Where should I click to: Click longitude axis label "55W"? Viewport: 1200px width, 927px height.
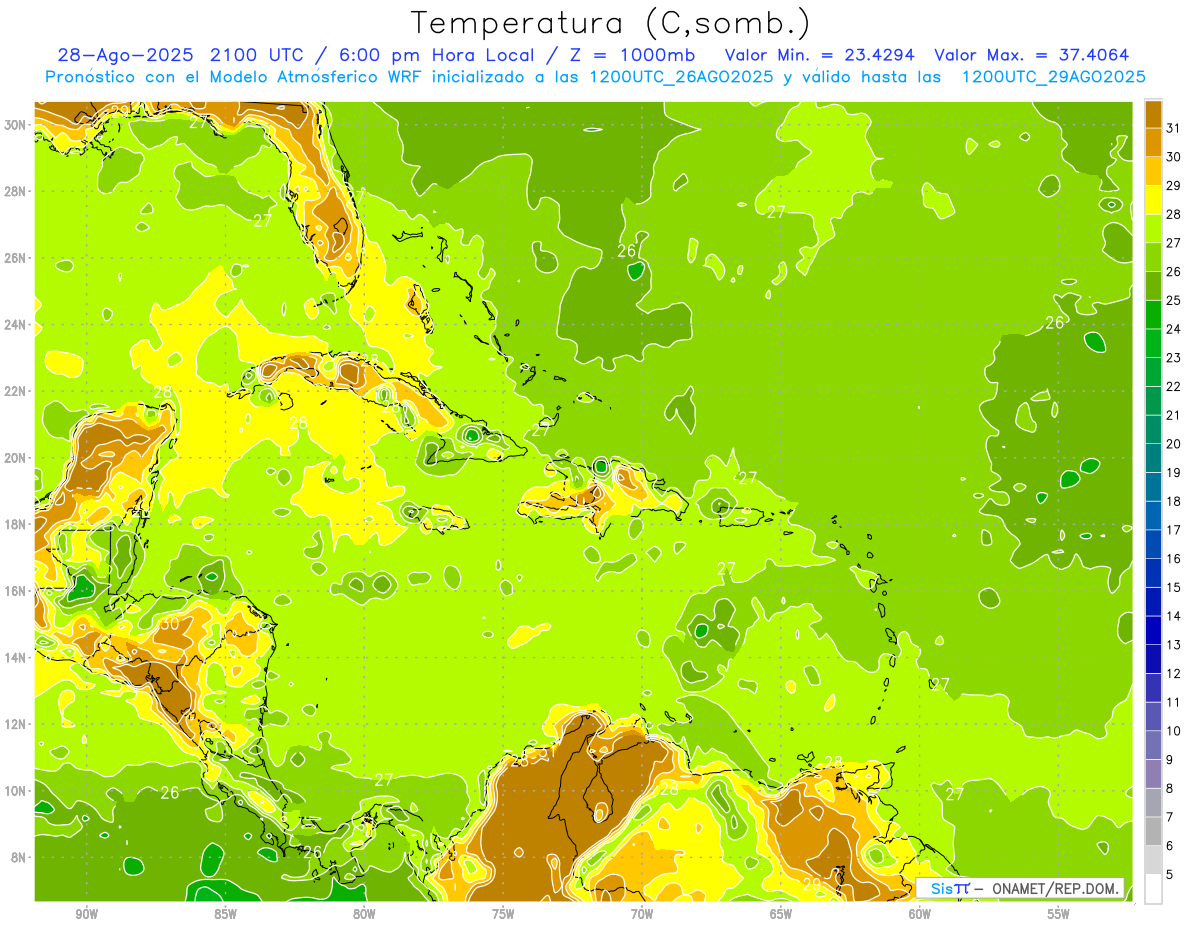pyautogui.click(x=1058, y=914)
